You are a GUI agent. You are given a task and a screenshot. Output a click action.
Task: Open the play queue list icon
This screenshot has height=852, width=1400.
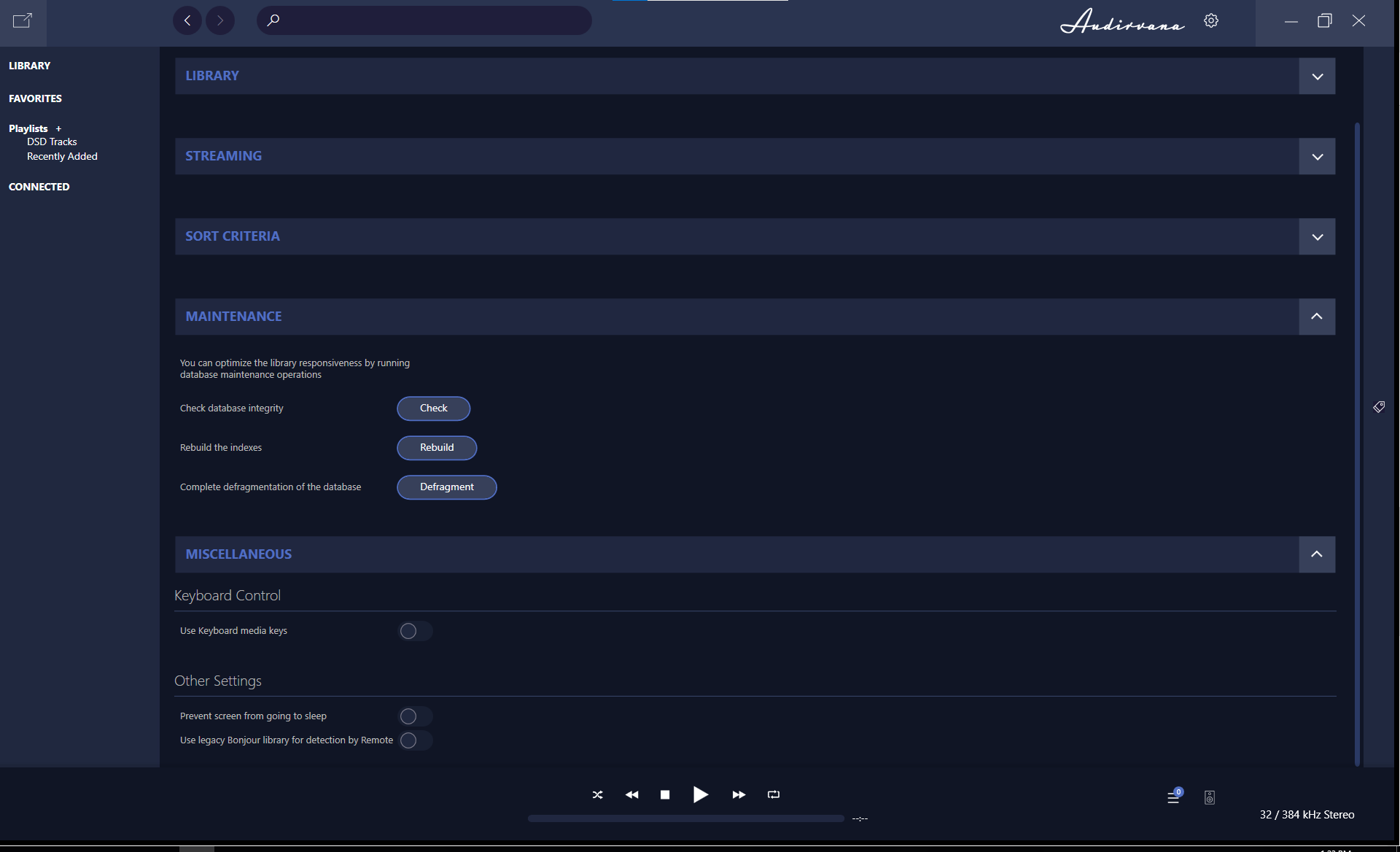click(x=1173, y=797)
